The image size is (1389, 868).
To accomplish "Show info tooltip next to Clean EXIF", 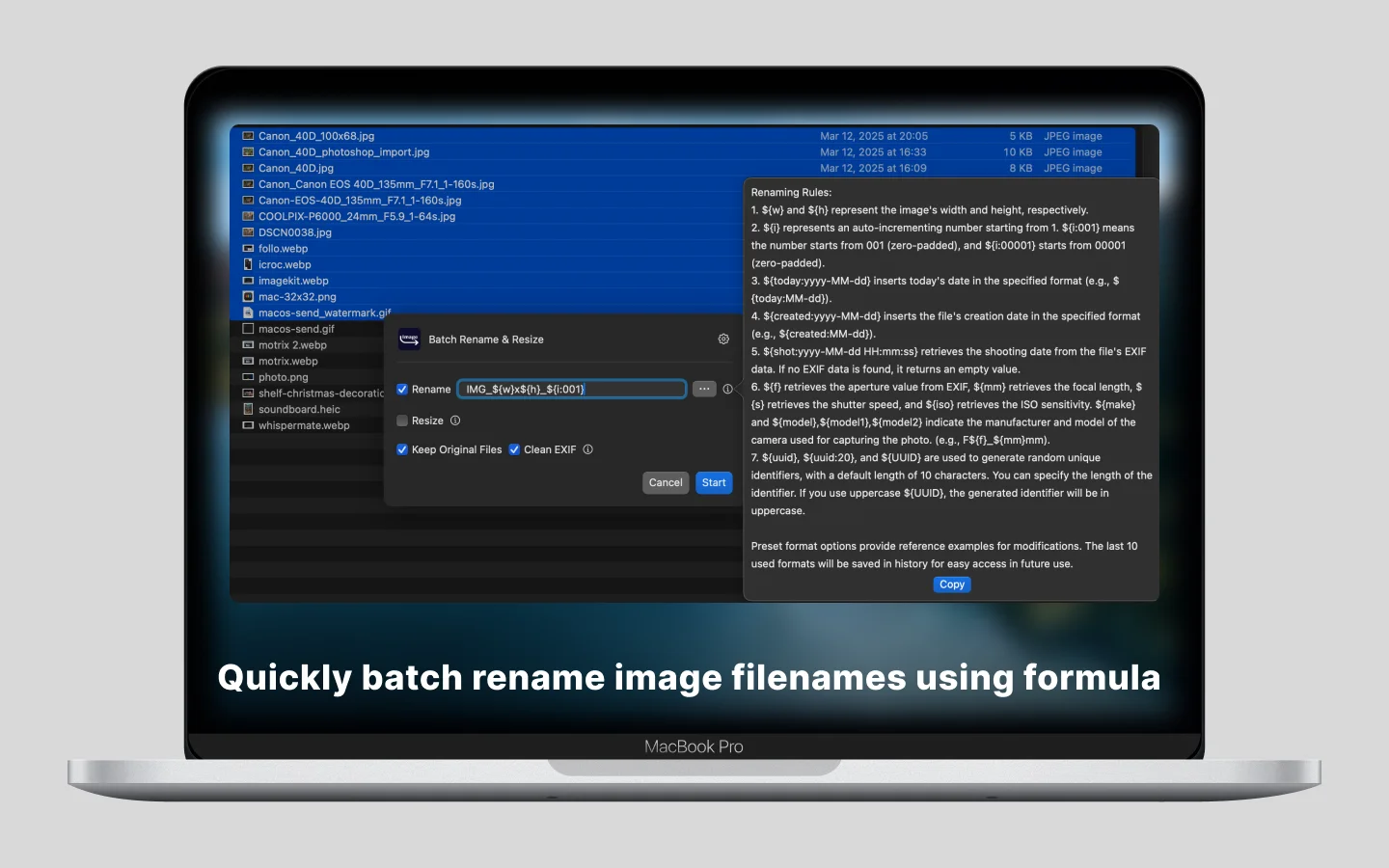I will pos(587,449).
